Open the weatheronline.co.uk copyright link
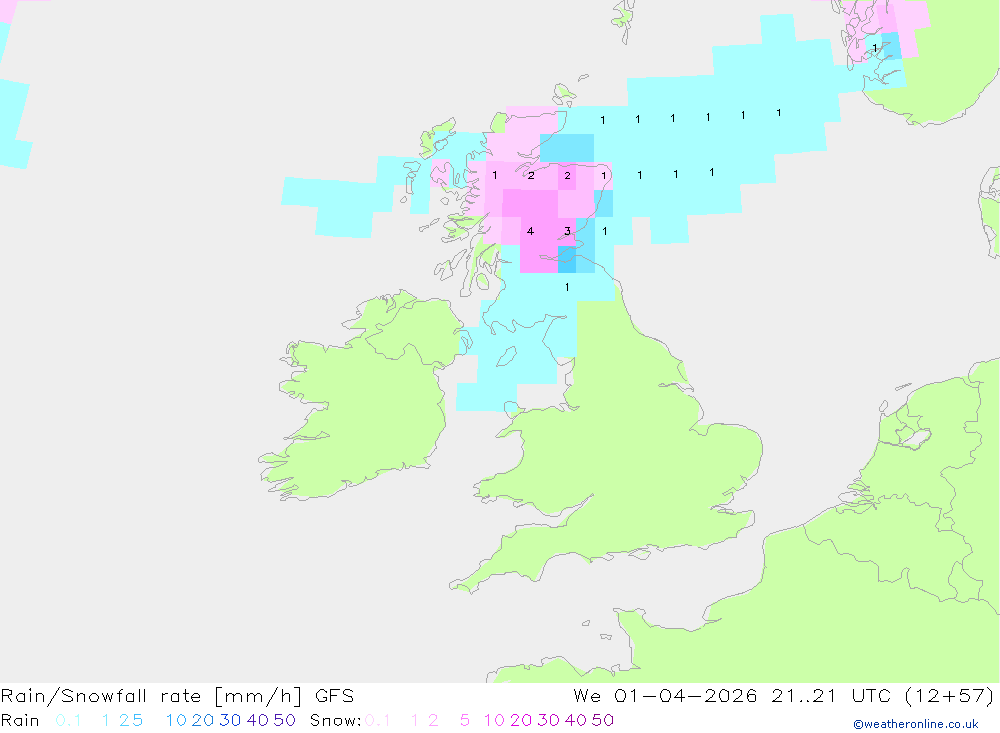This screenshot has width=1000, height=733. click(x=916, y=724)
